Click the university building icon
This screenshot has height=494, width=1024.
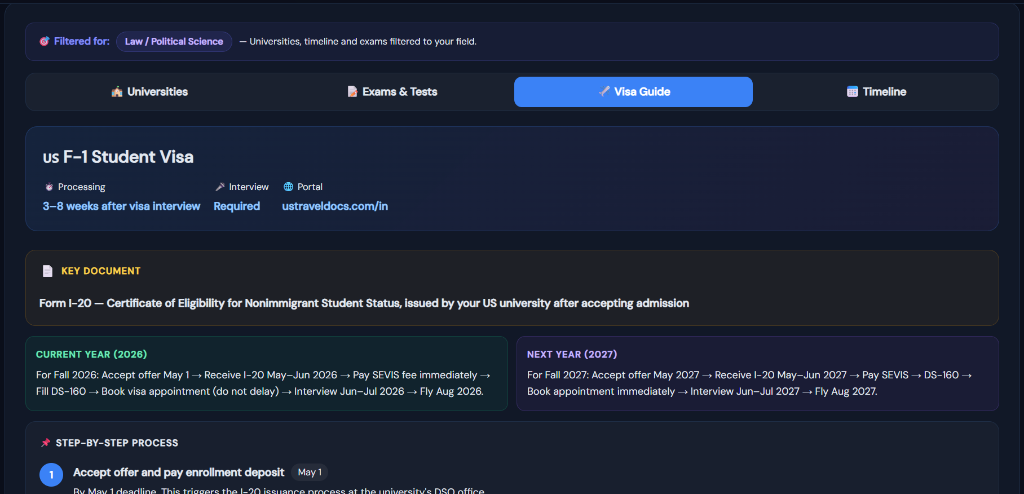[117, 92]
